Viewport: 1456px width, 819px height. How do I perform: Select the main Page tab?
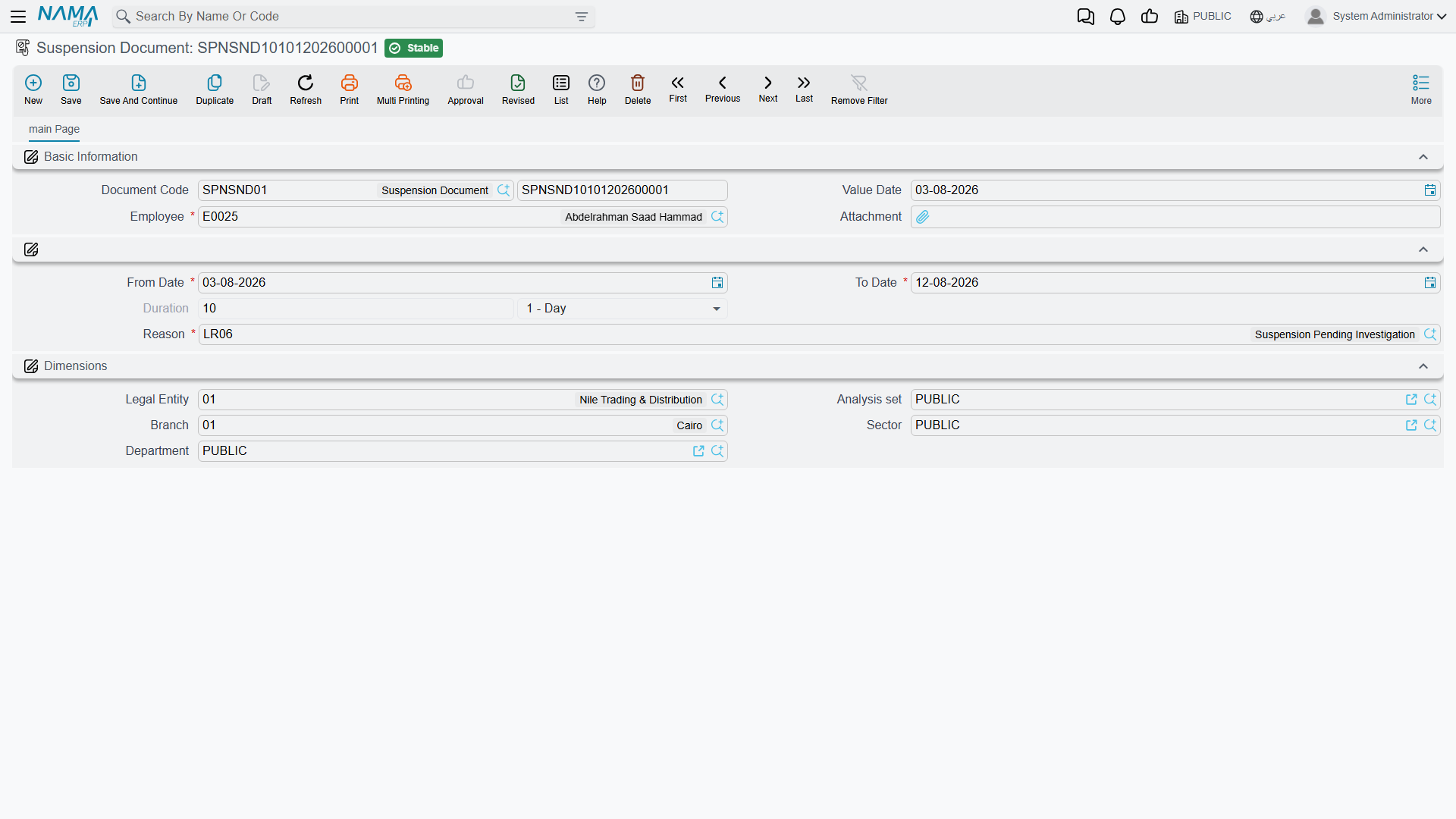[x=54, y=130]
